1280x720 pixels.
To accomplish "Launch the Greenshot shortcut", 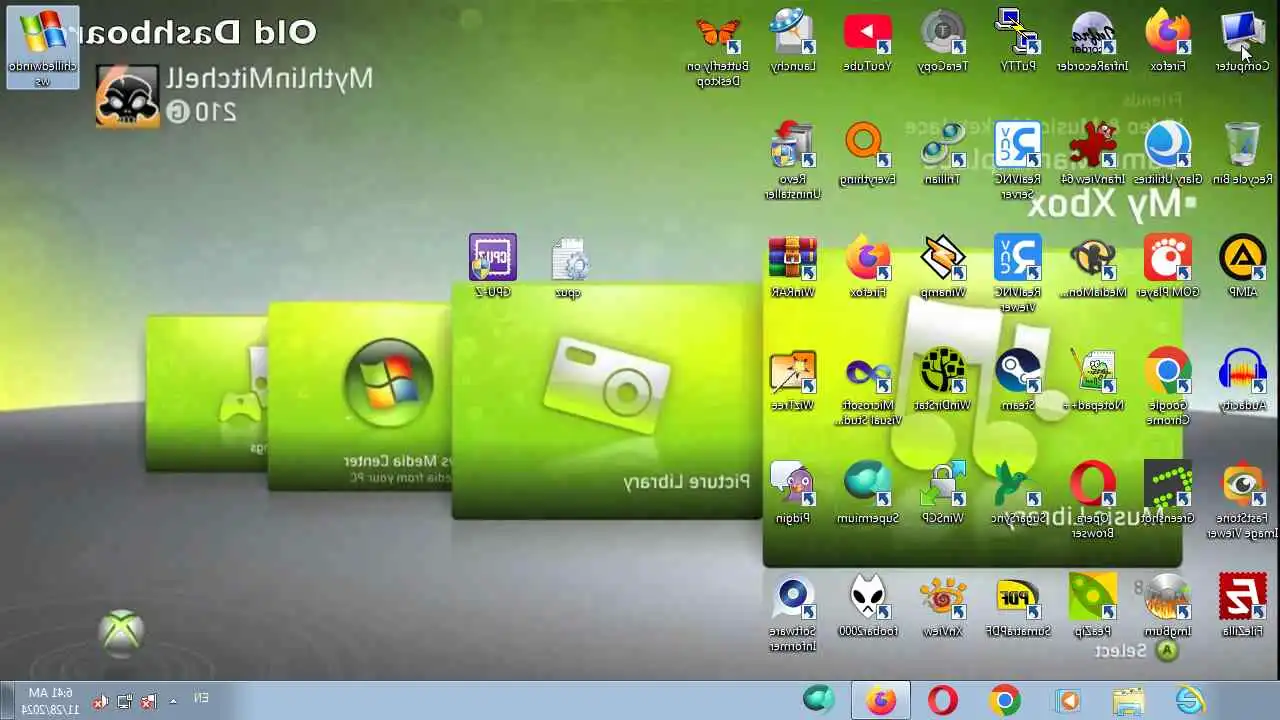I will [1167, 493].
